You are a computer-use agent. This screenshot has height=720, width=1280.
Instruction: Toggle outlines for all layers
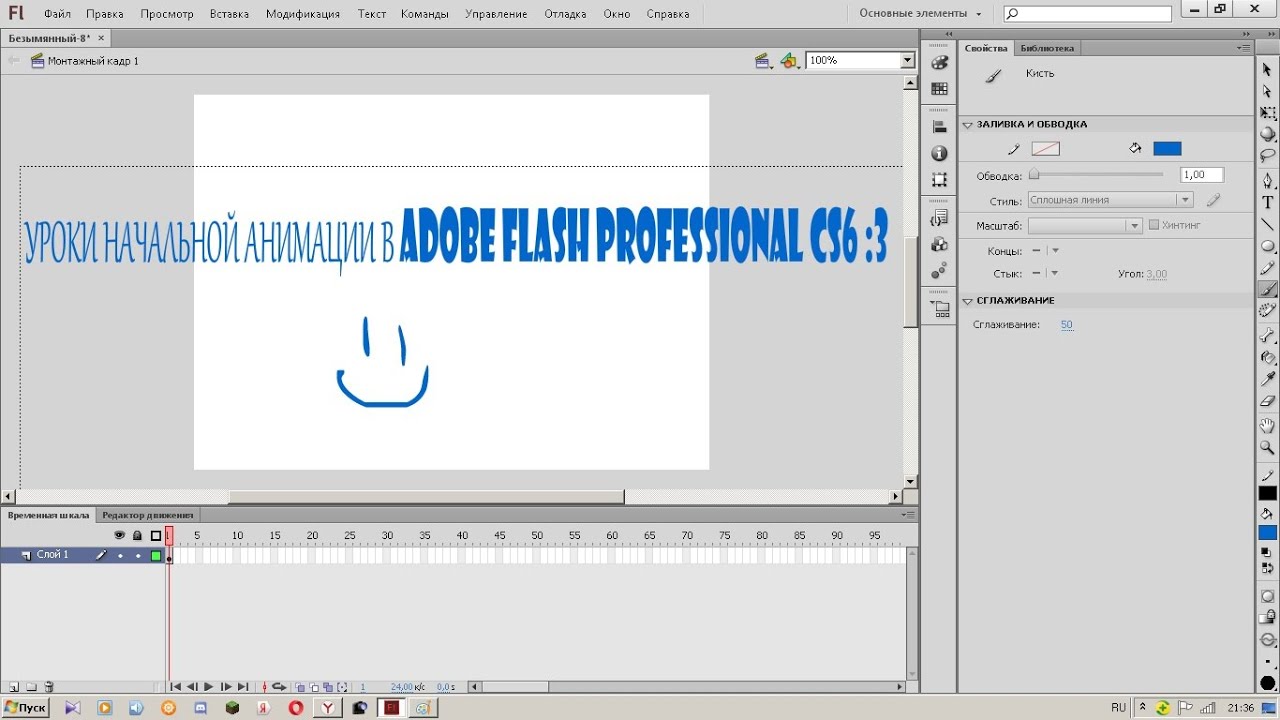(156, 536)
